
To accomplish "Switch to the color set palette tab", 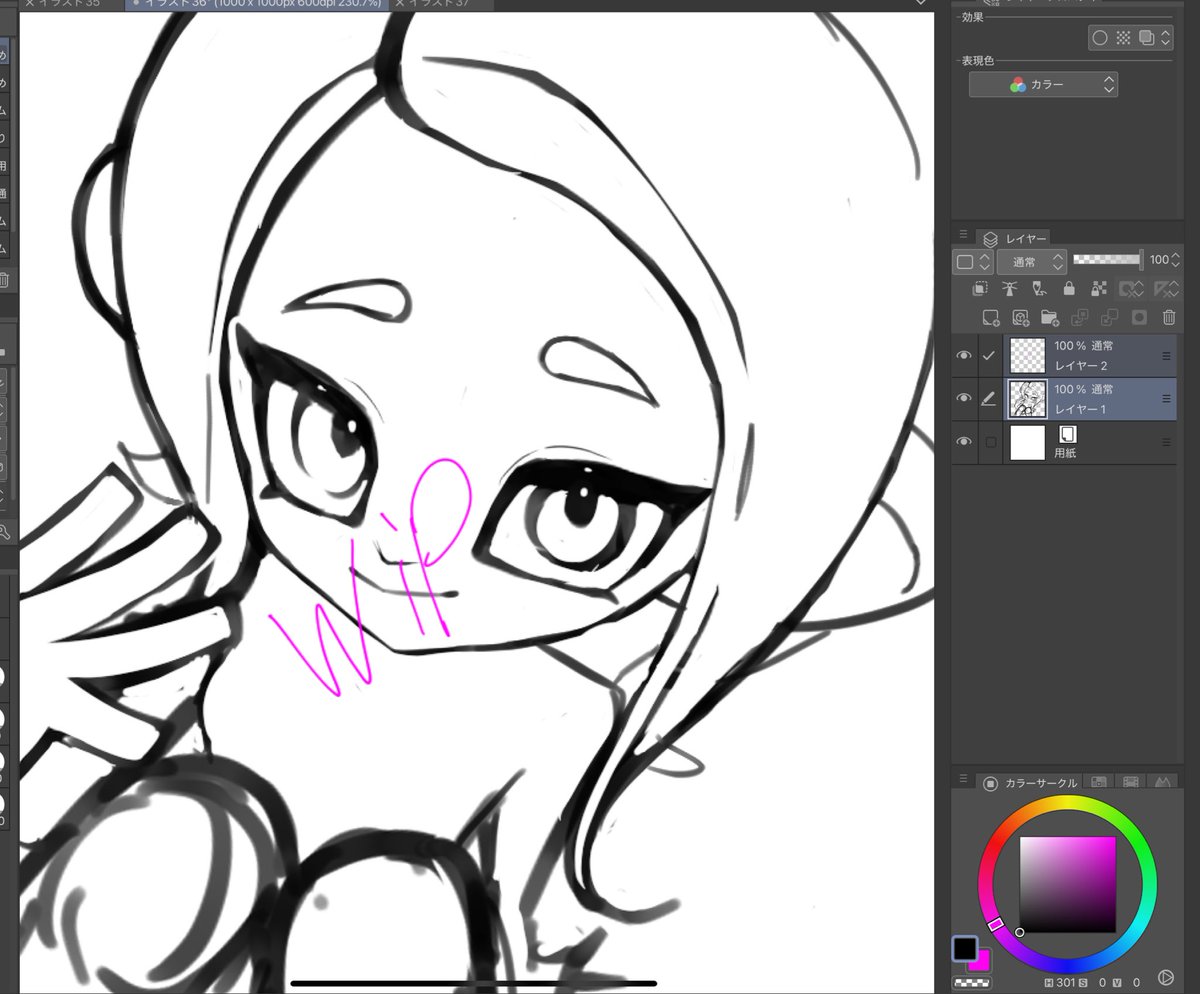I will pyautogui.click(x=1131, y=782).
